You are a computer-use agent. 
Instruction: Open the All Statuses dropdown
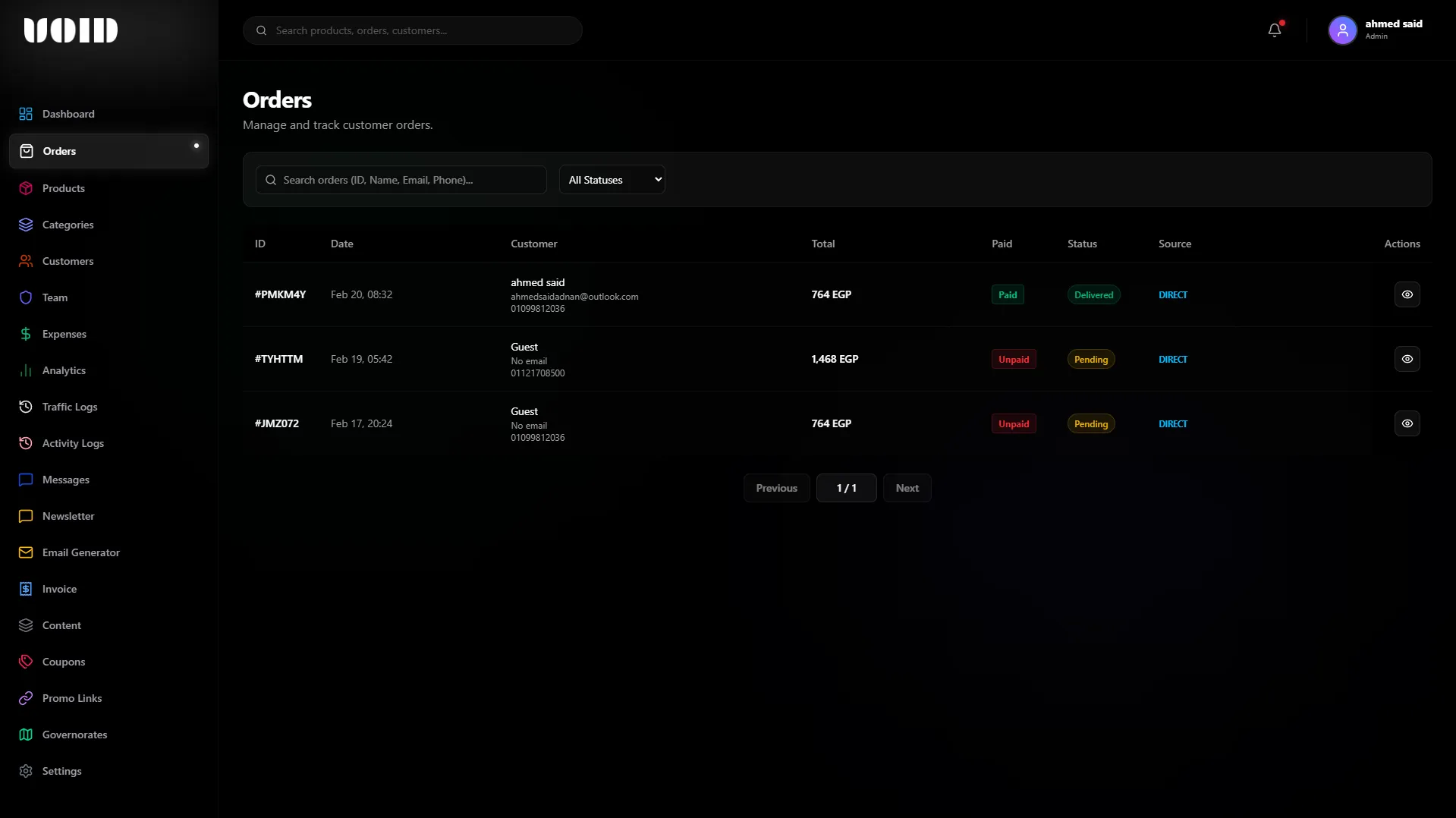(x=612, y=180)
